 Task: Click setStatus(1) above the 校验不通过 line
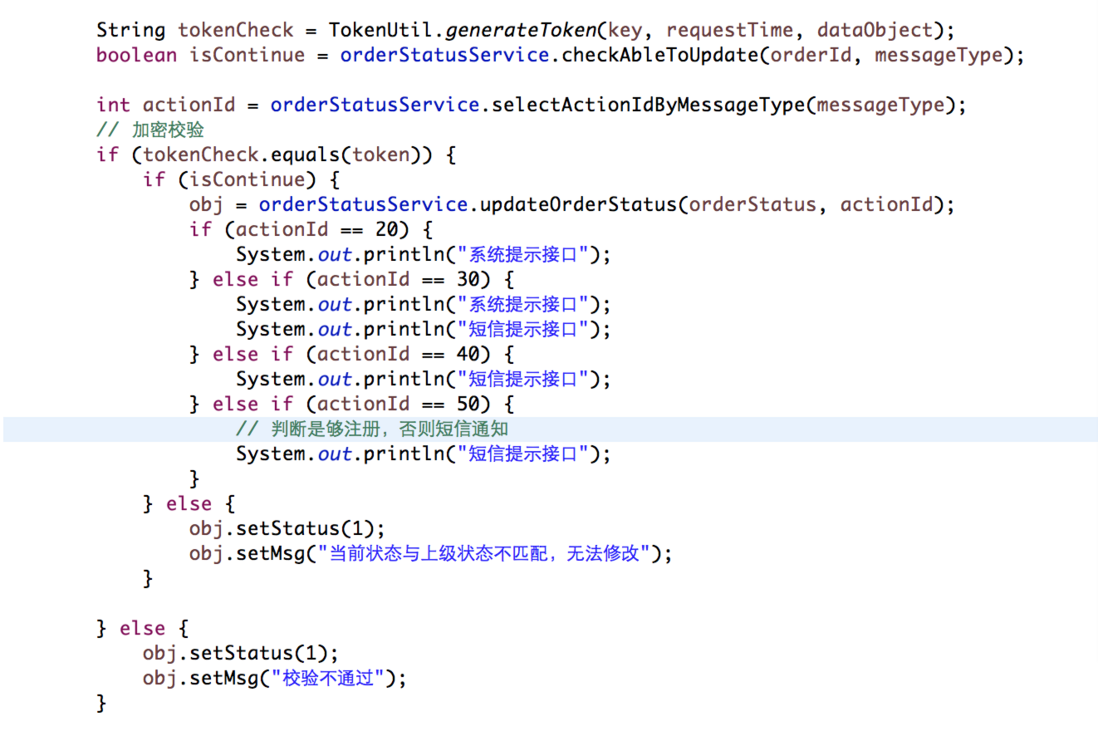pos(258,653)
